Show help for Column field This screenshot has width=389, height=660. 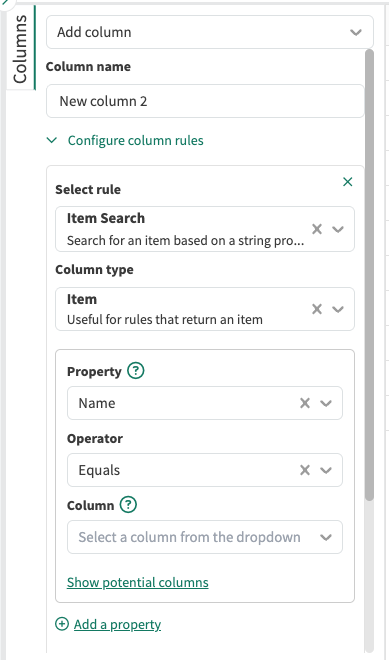point(128,505)
